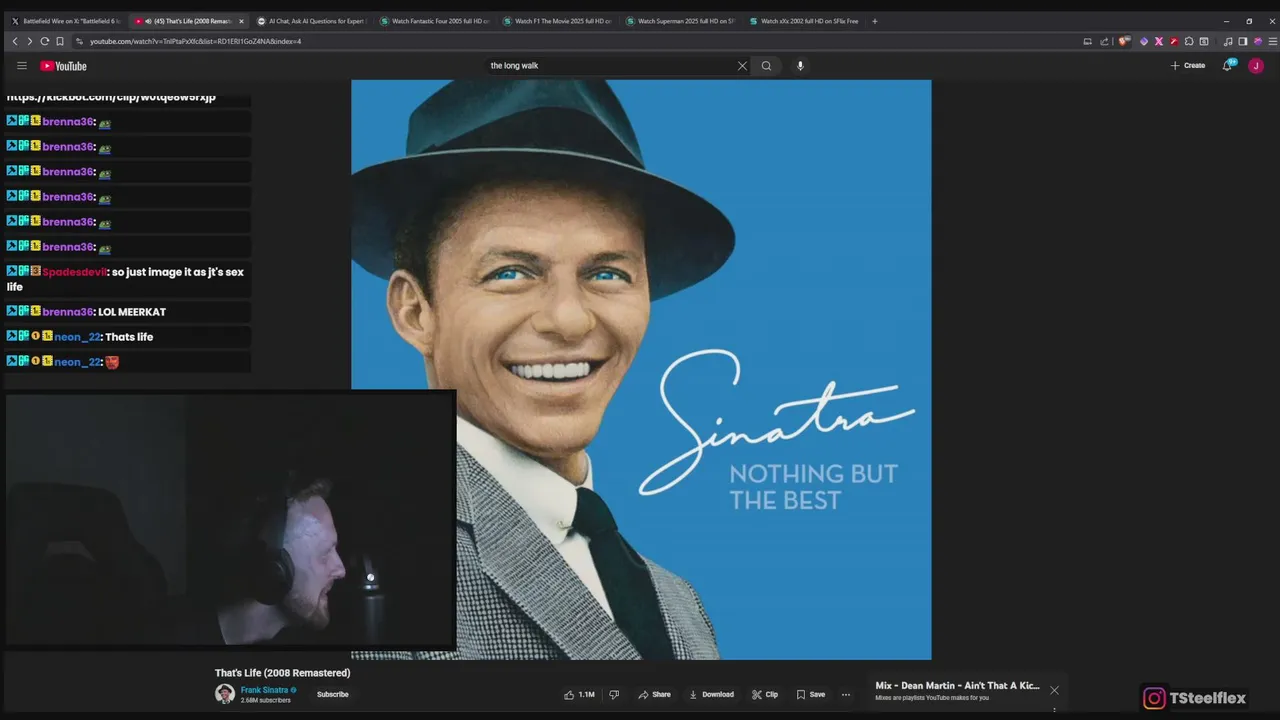Toggle the browser sidebar panel
The width and height of the screenshot is (1280, 720).
pyautogui.click(x=1243, y=41)
